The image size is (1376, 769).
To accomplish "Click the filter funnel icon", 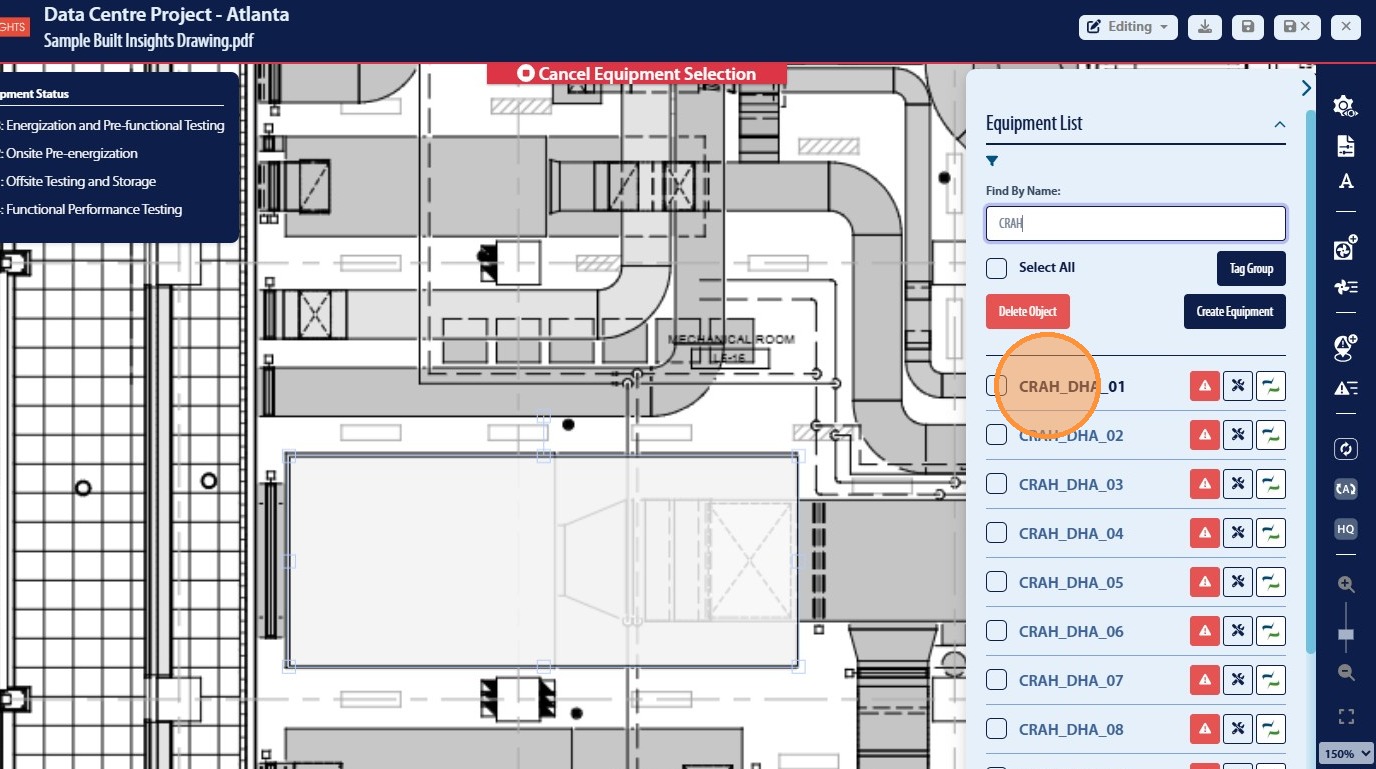I will tap(992, 161).
